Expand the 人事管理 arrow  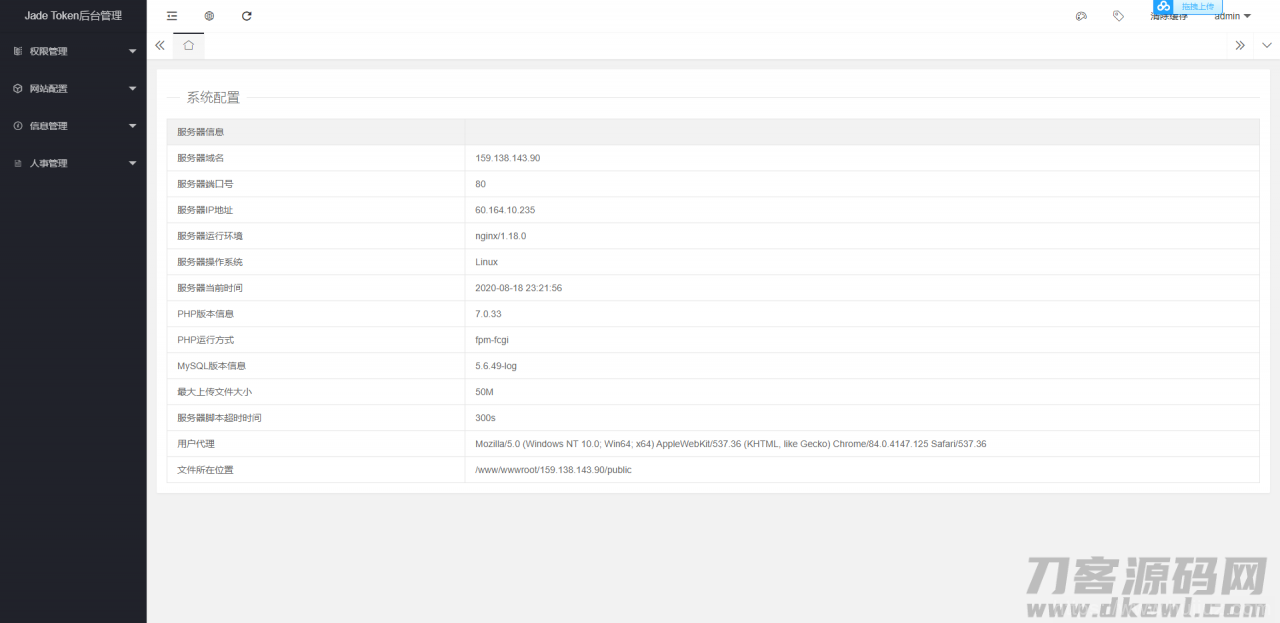tap(133, 163)
